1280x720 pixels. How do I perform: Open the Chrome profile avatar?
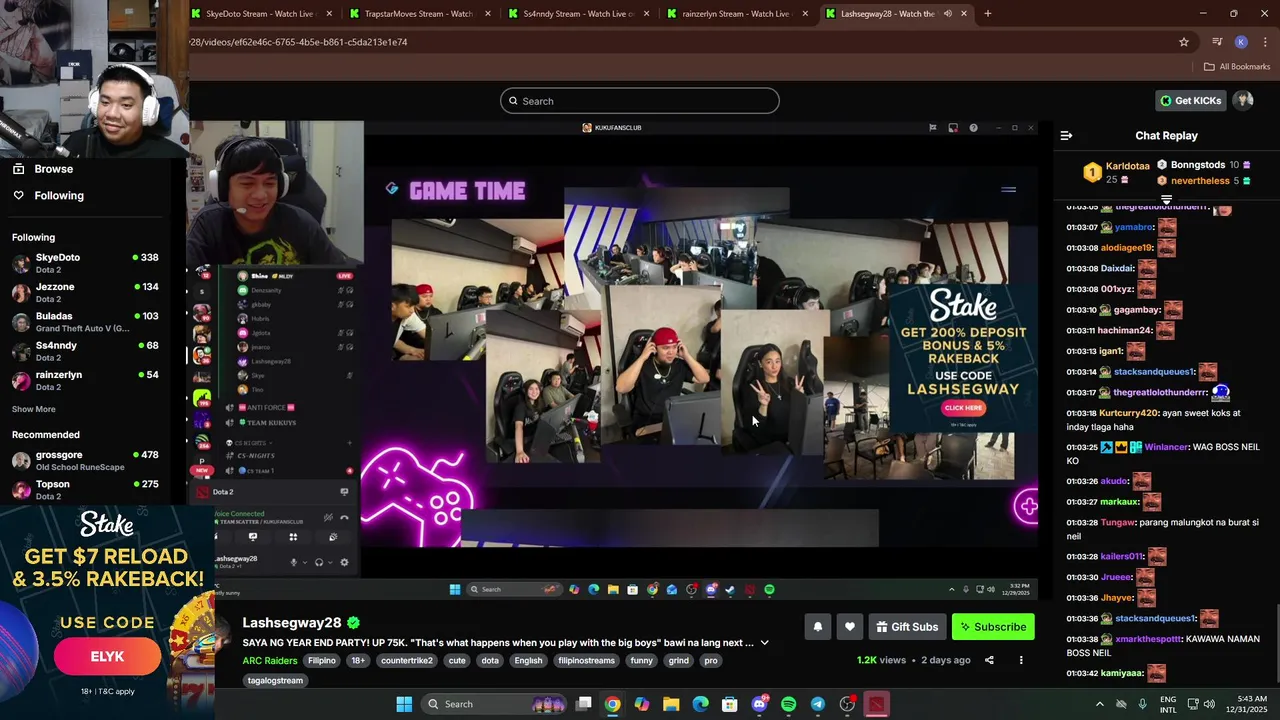click(1241, 42)
